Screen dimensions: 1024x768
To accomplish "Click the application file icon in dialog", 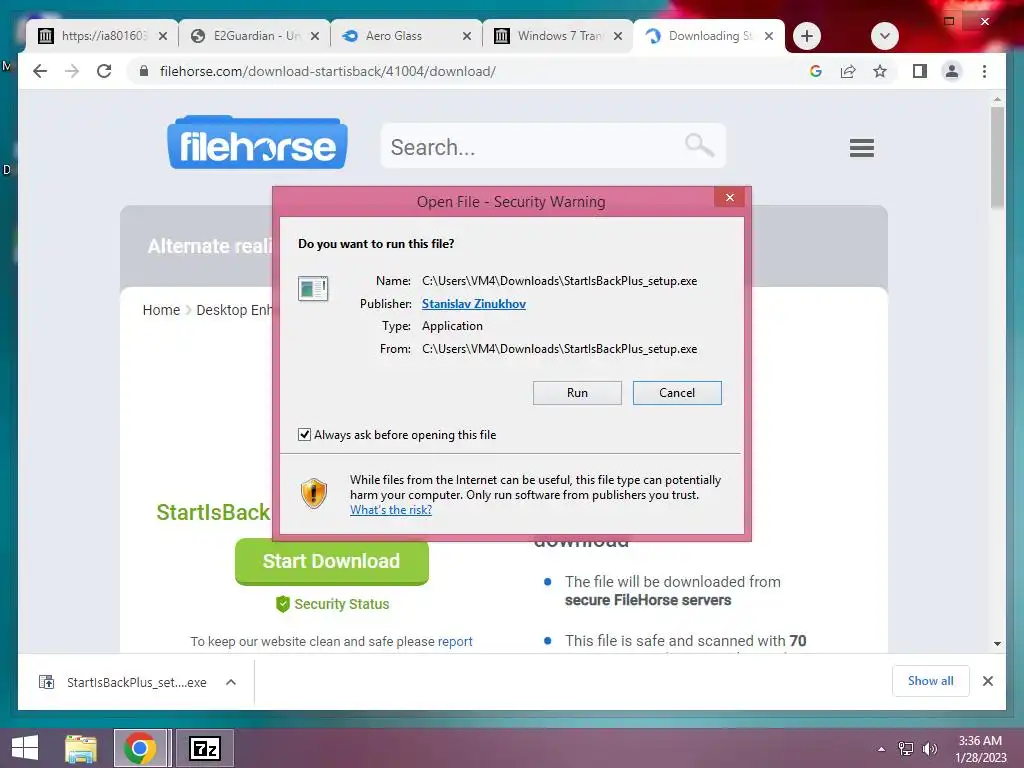I will click(x=313, y=288).
